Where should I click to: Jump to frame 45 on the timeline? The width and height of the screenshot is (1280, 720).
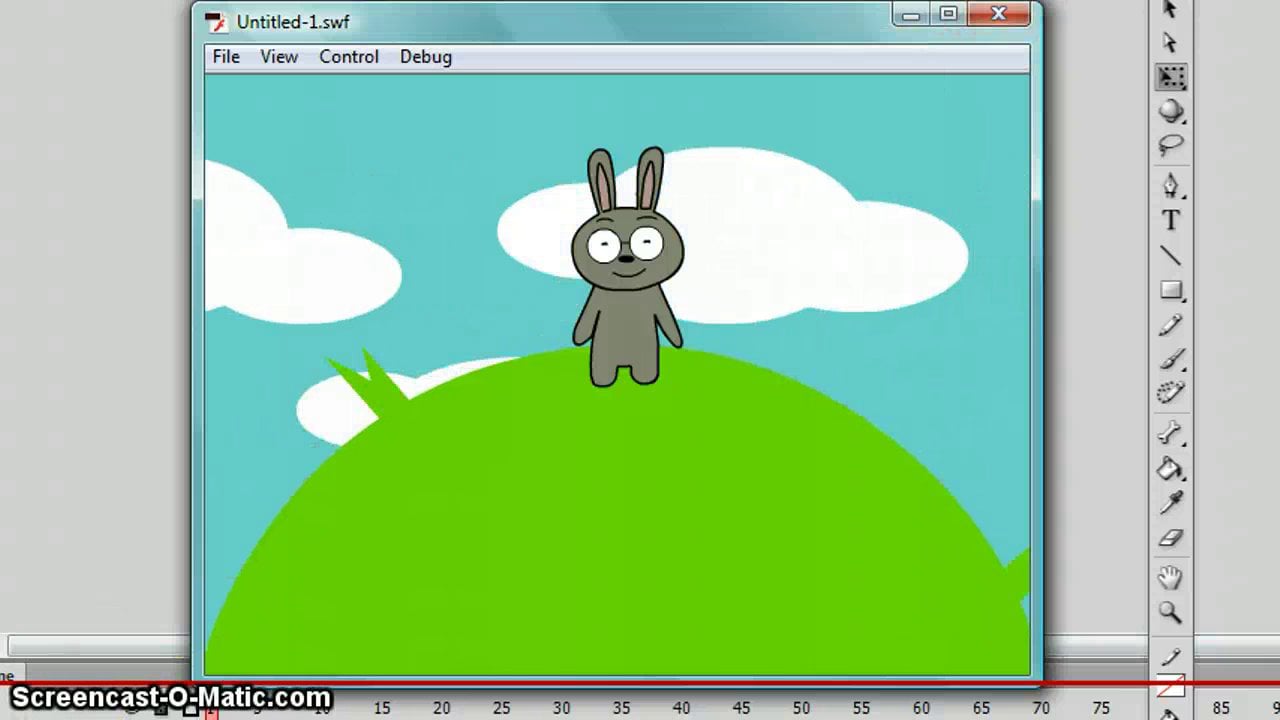pyautogui.click(x=742, y=708)
